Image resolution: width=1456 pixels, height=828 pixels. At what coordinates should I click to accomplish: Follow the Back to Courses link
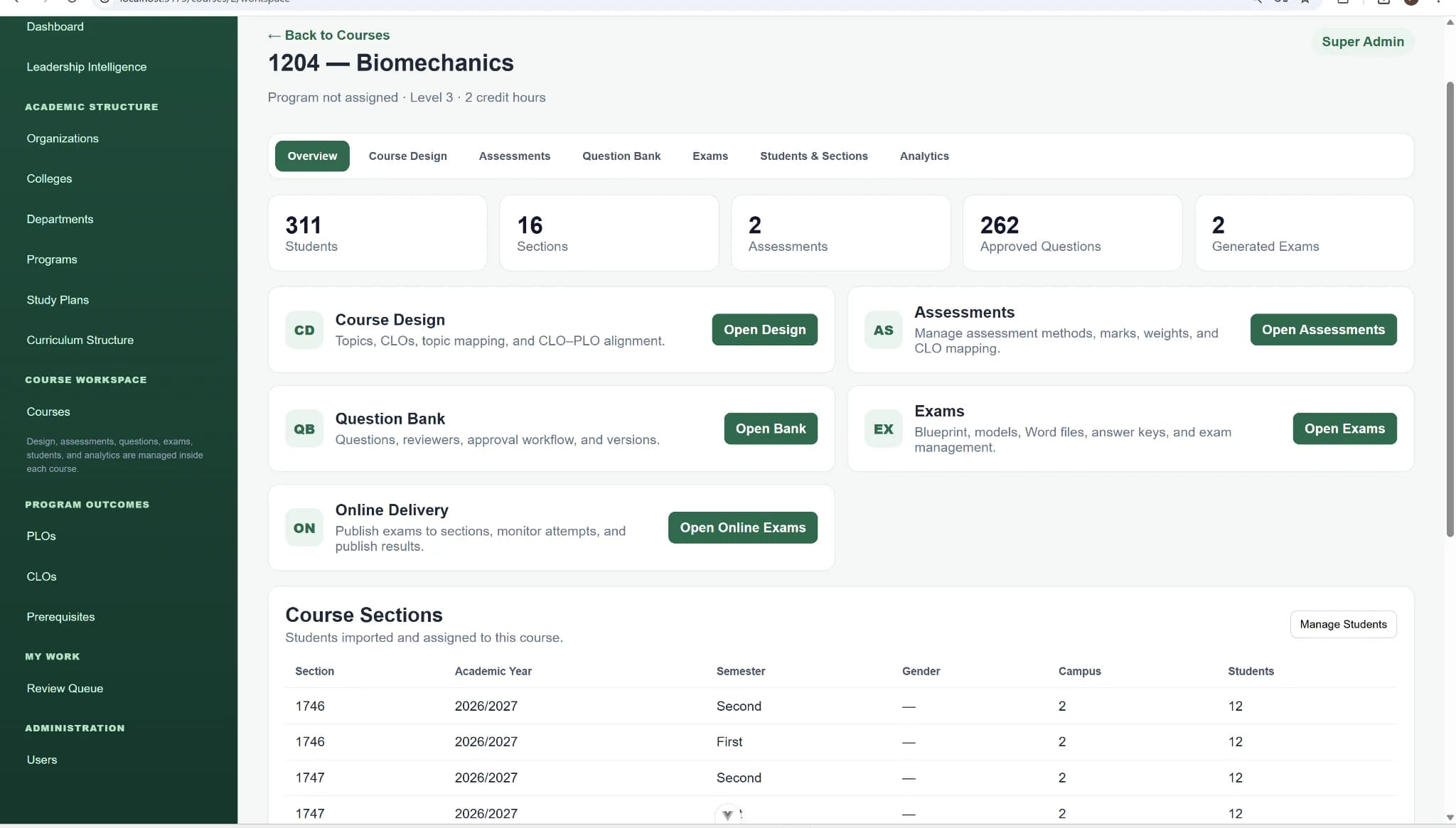click(x=328, y=36)
